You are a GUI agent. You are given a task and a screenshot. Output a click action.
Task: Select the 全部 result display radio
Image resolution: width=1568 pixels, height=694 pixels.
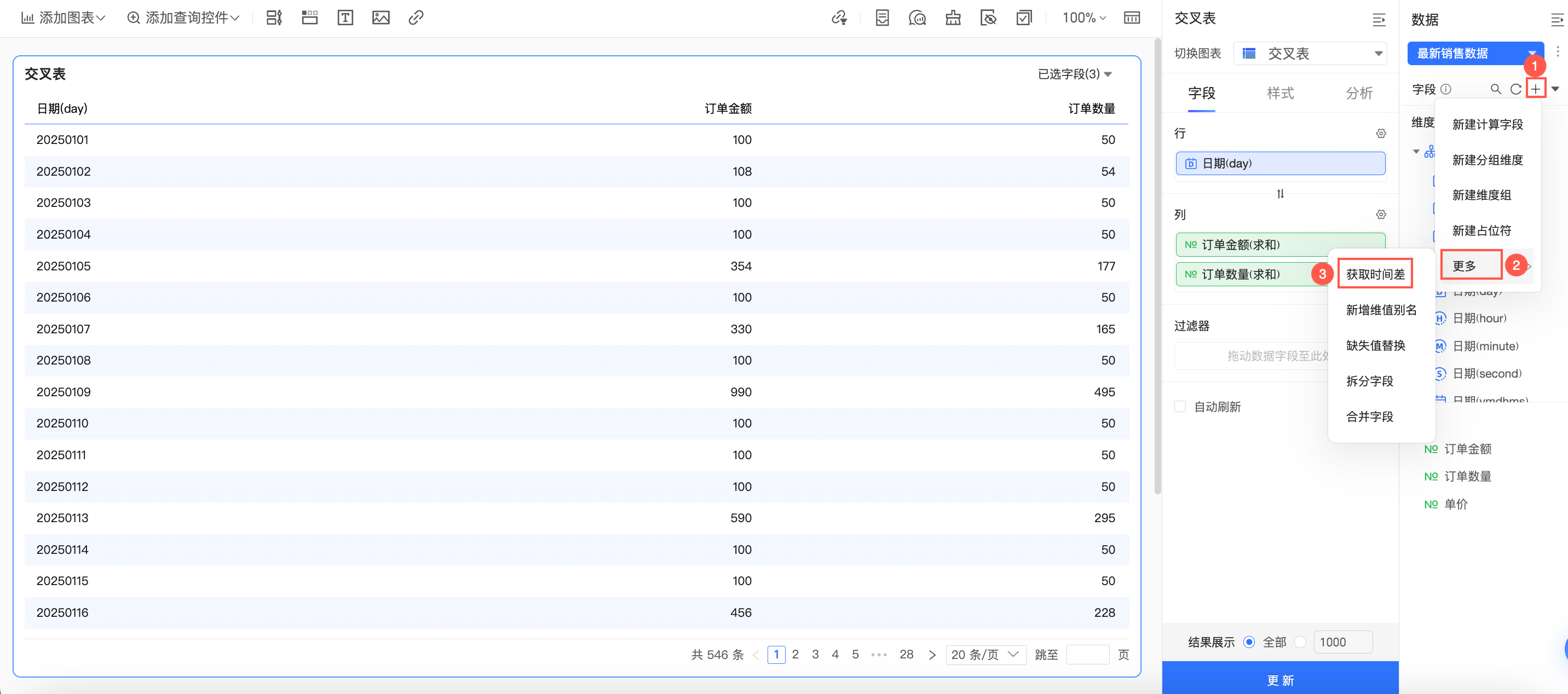pyautogui.click(x=1249, y=641)
